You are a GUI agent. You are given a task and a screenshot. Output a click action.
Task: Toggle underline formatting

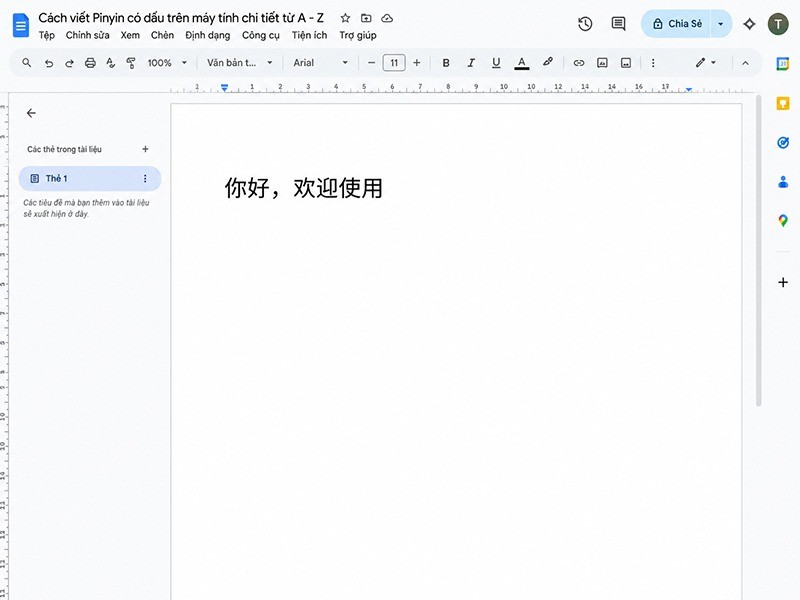[x=496, y=63]
